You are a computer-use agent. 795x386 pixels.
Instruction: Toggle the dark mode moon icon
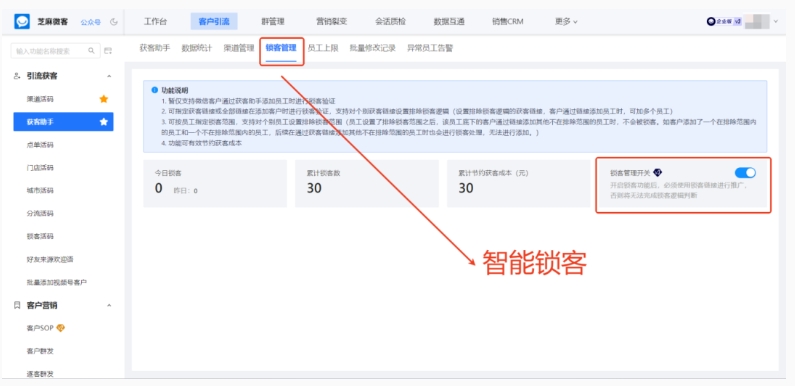point(114,22)
